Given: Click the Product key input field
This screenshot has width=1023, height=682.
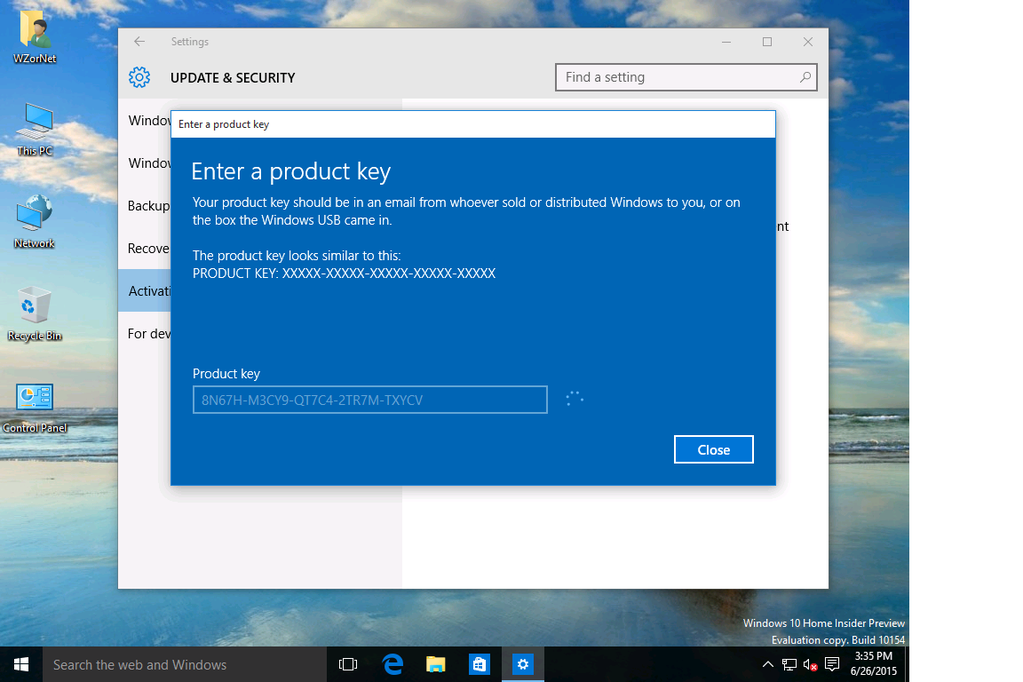Looking at the screenshot, I should tap(370, 400).
